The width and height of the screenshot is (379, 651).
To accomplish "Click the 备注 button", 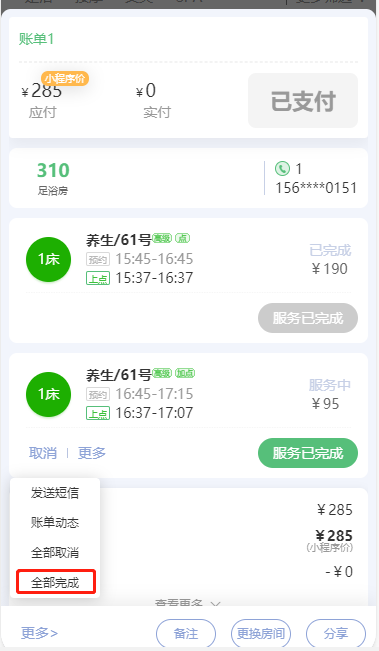I will pyautogui.click(x=186, y=634).
